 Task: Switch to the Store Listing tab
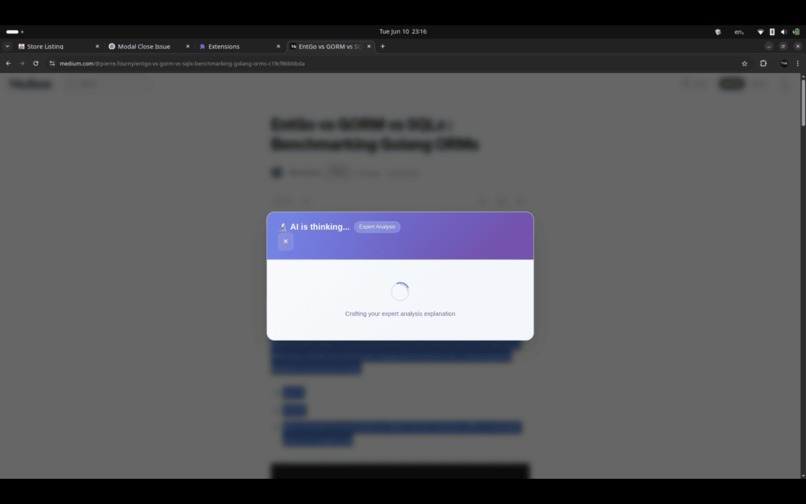[59, 46]
